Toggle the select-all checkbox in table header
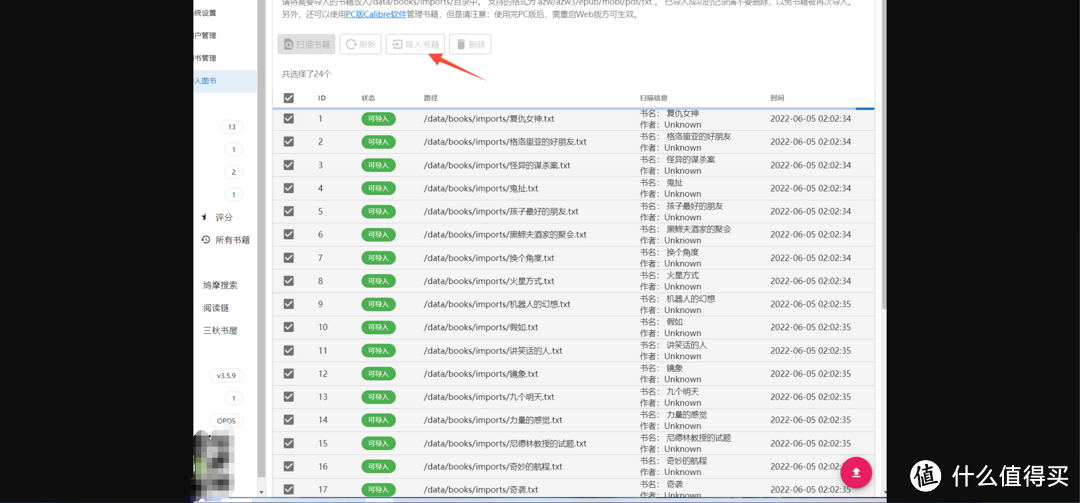1080x503 pixels. point(289,98)
